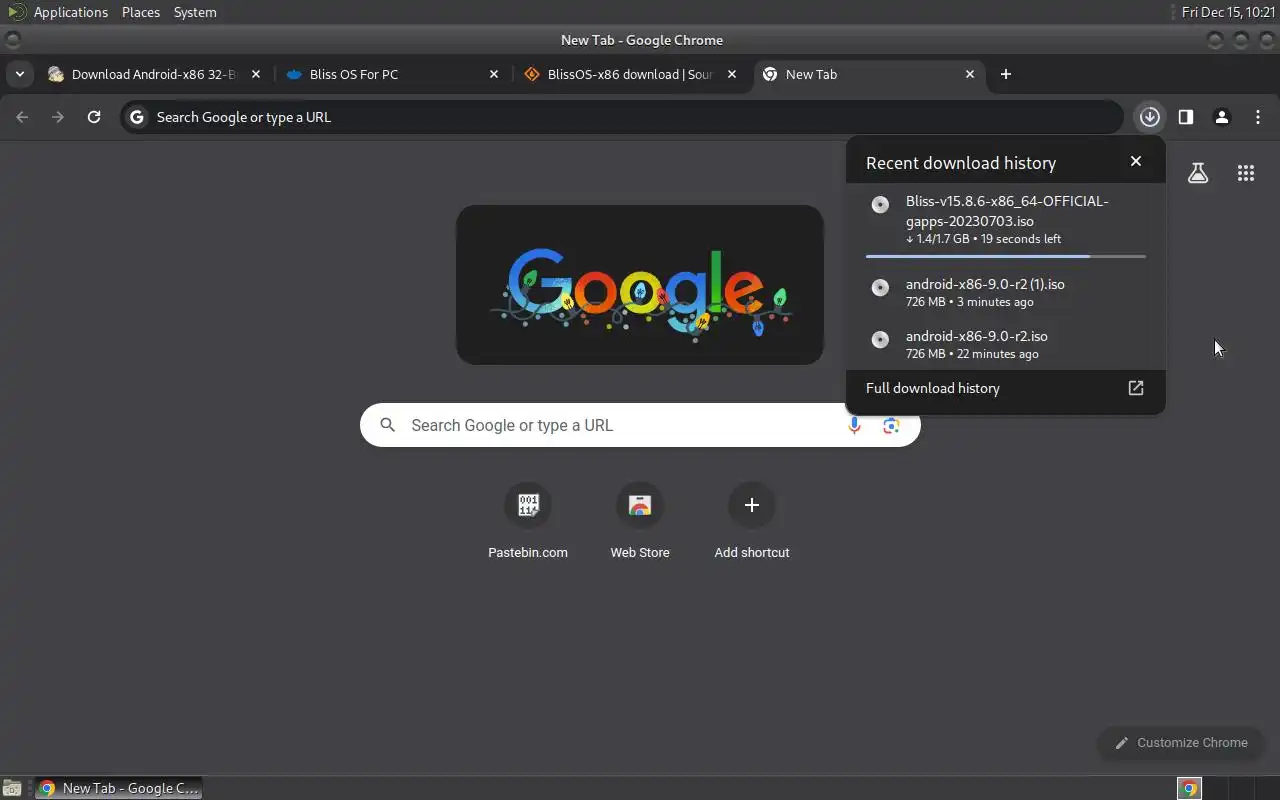Click the disc icon beside android-x86-9.0-r2.iso
The height and width of the screenshot is (800, 1280).
pyautogui.click(x=880, y=340)
